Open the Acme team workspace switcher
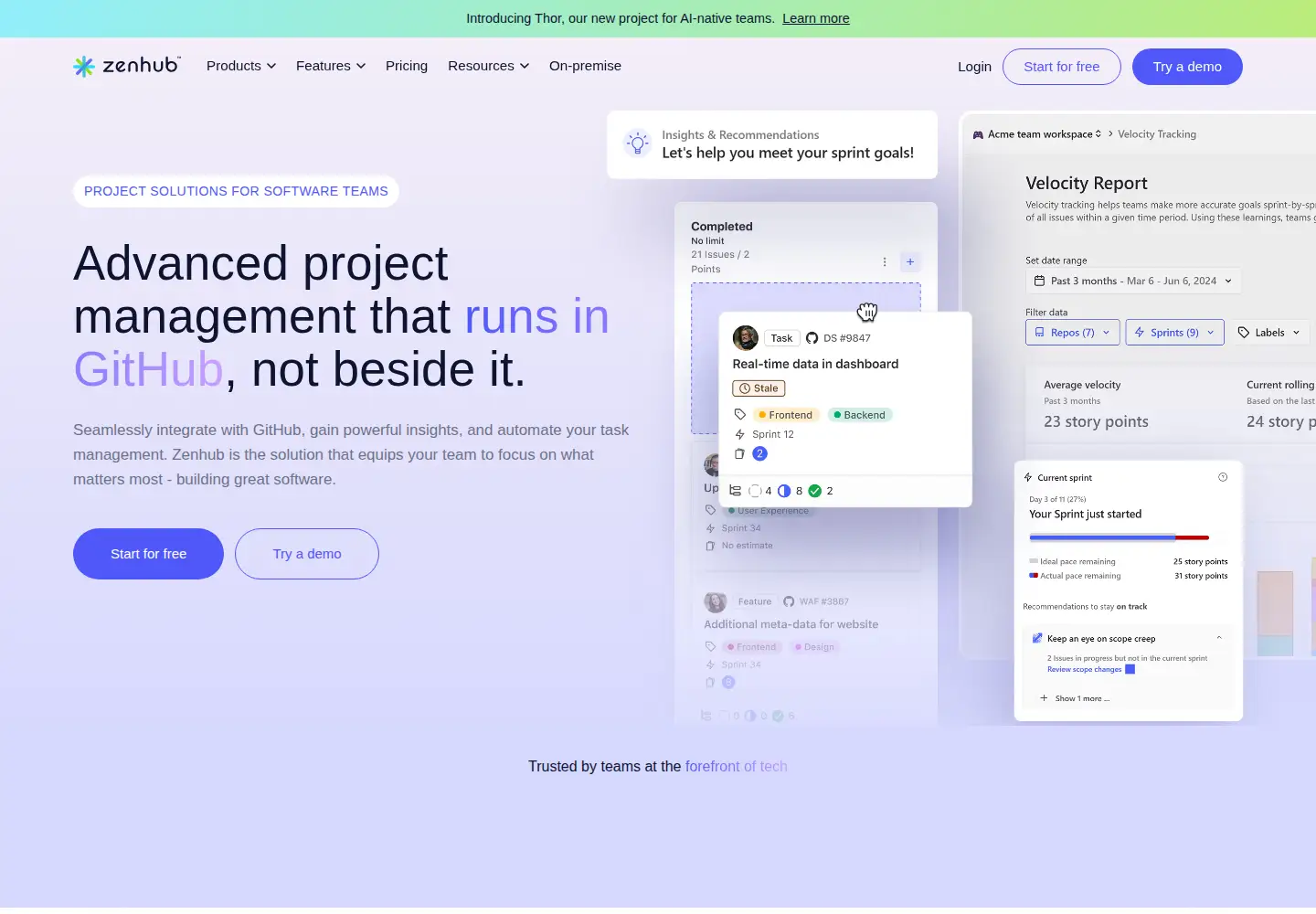 pyautogui.click(x=1037, y=134)
